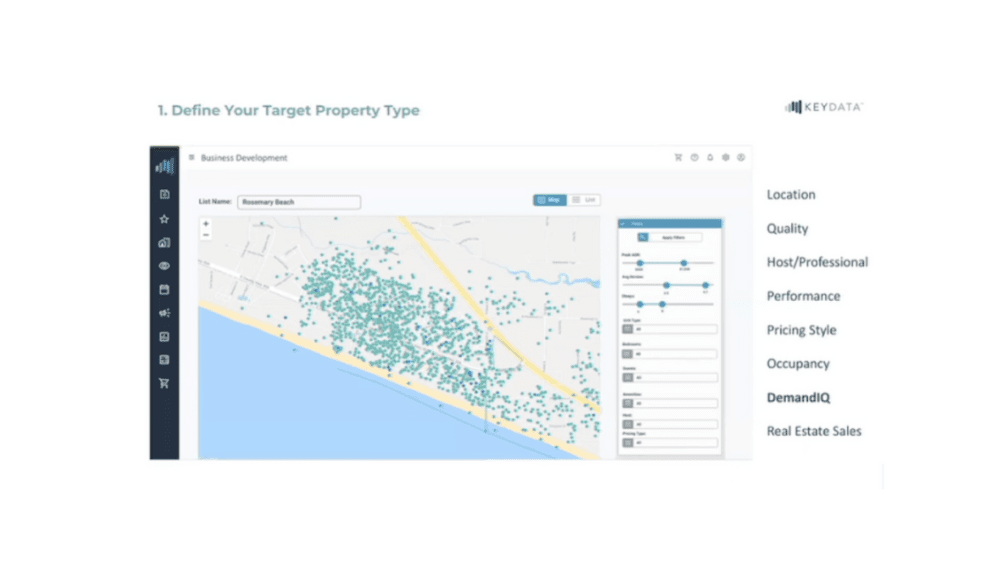Screen dimensions: 1000x563
Task: Open the house properties icon in sidebar
Action: pyautogui.click(x=165, y=242)
